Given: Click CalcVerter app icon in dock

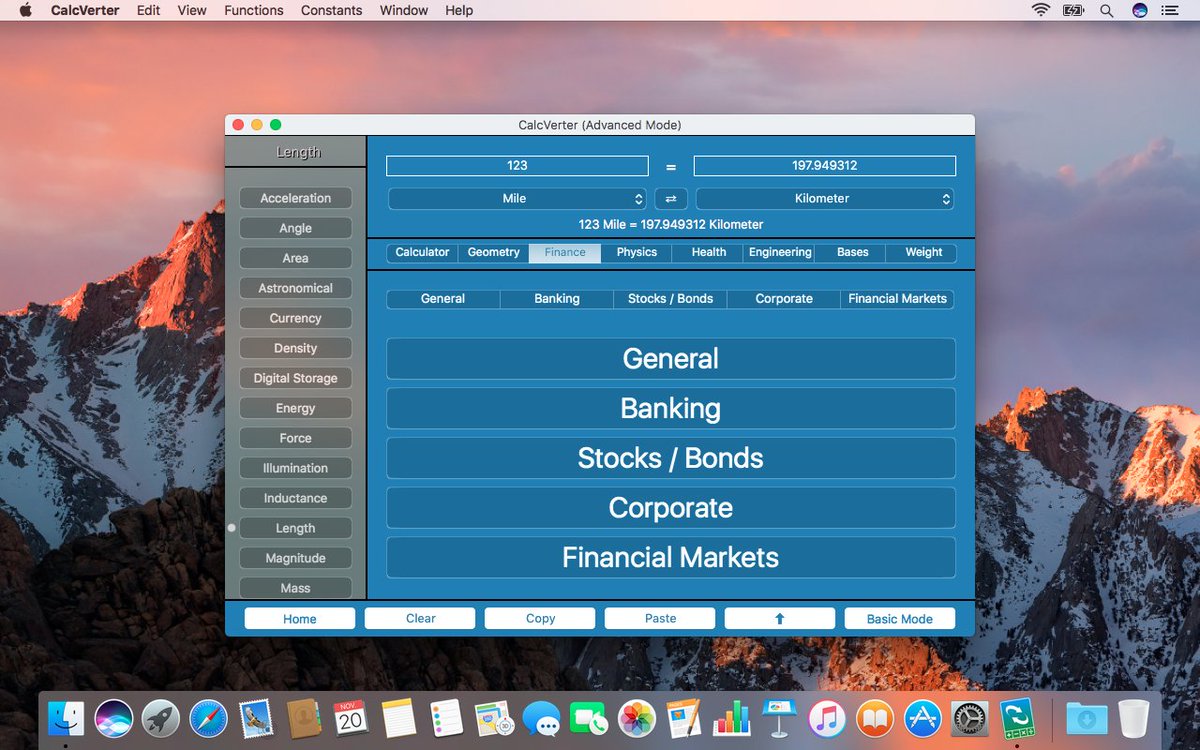Looking at the screenshot, I should pos(1017,718).
